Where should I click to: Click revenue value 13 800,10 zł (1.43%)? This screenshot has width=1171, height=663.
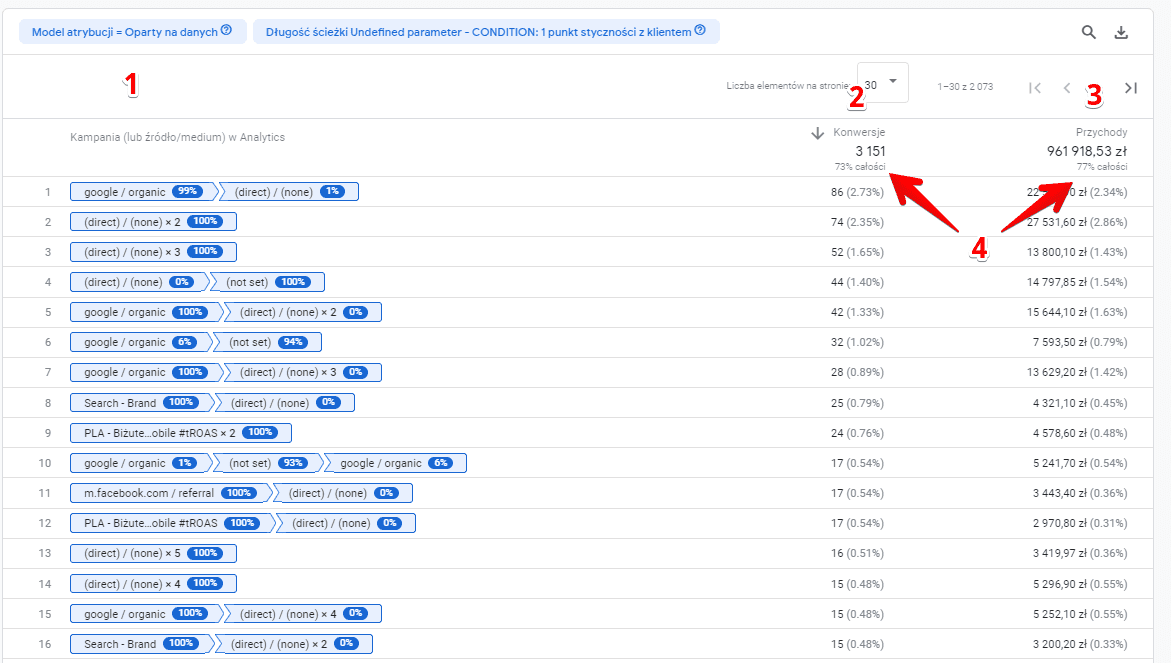[1077, 252]
